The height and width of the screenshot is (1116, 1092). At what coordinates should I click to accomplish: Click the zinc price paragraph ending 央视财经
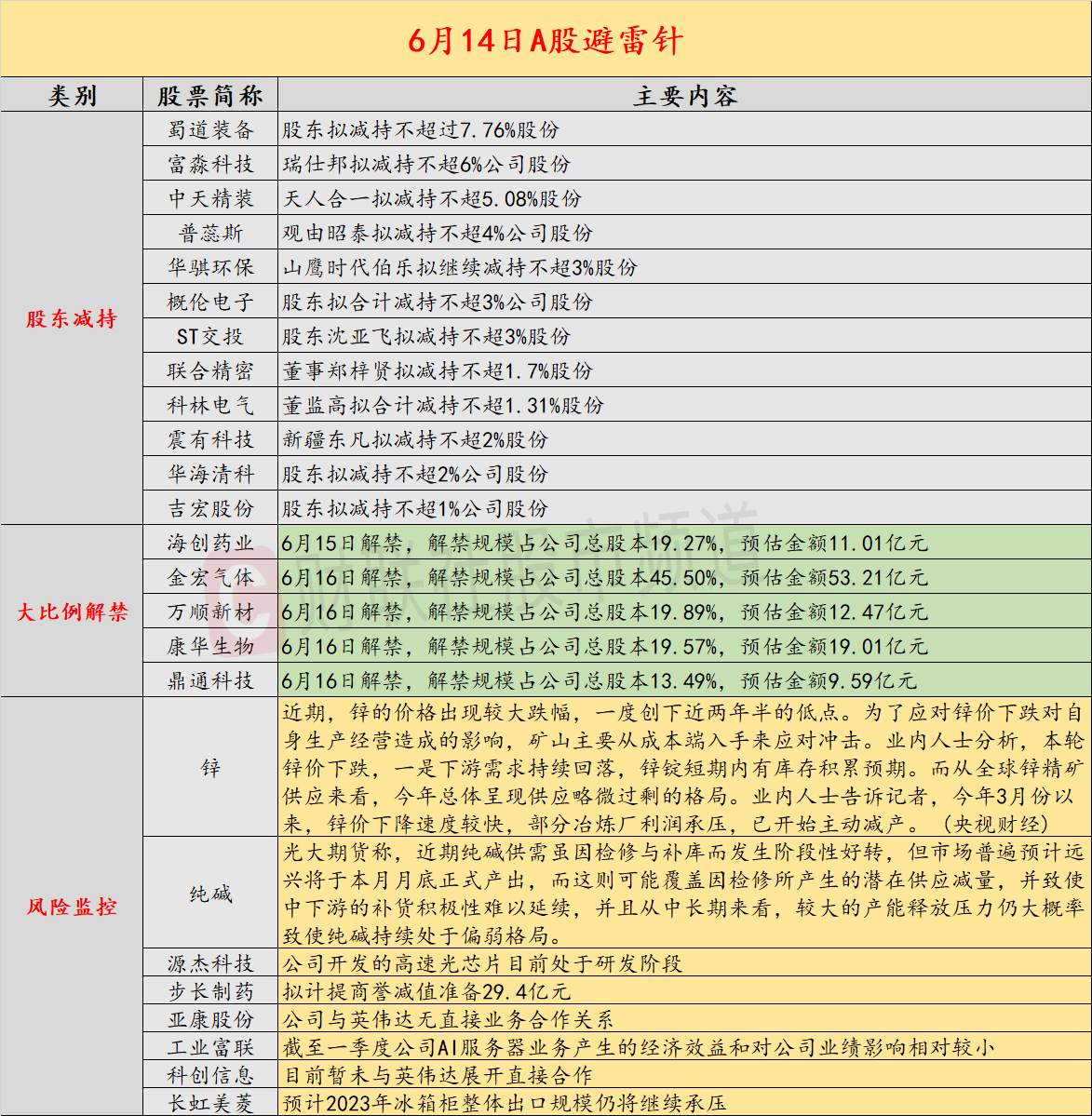[x=683, y=767]
